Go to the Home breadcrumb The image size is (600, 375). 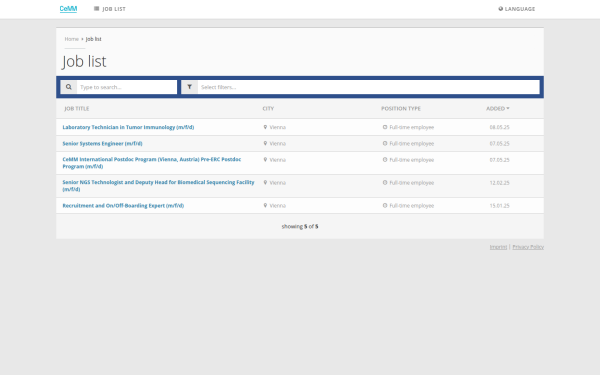tap(72, 39)
